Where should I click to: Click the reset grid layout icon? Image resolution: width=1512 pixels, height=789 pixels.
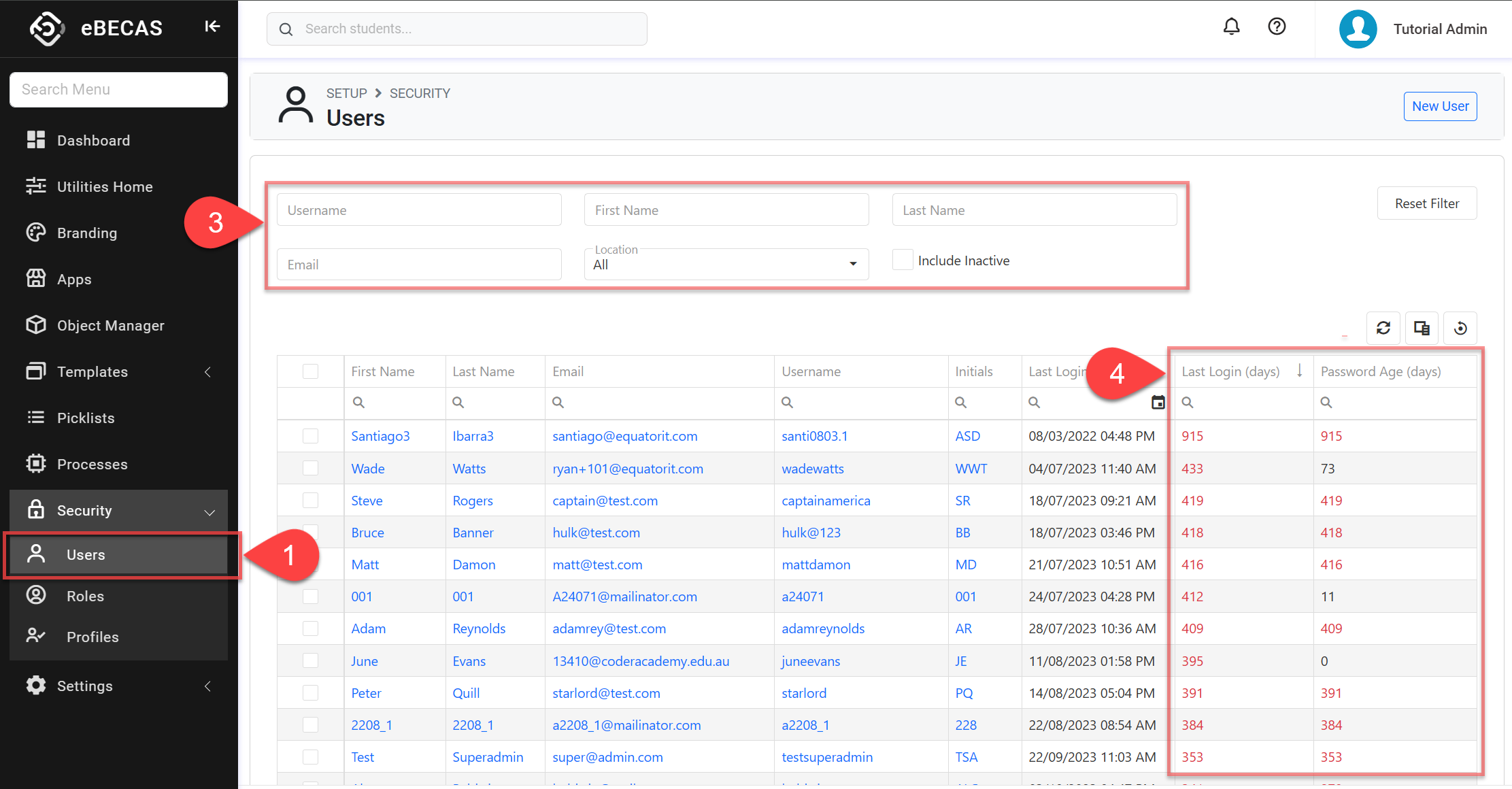(1460, 329)
